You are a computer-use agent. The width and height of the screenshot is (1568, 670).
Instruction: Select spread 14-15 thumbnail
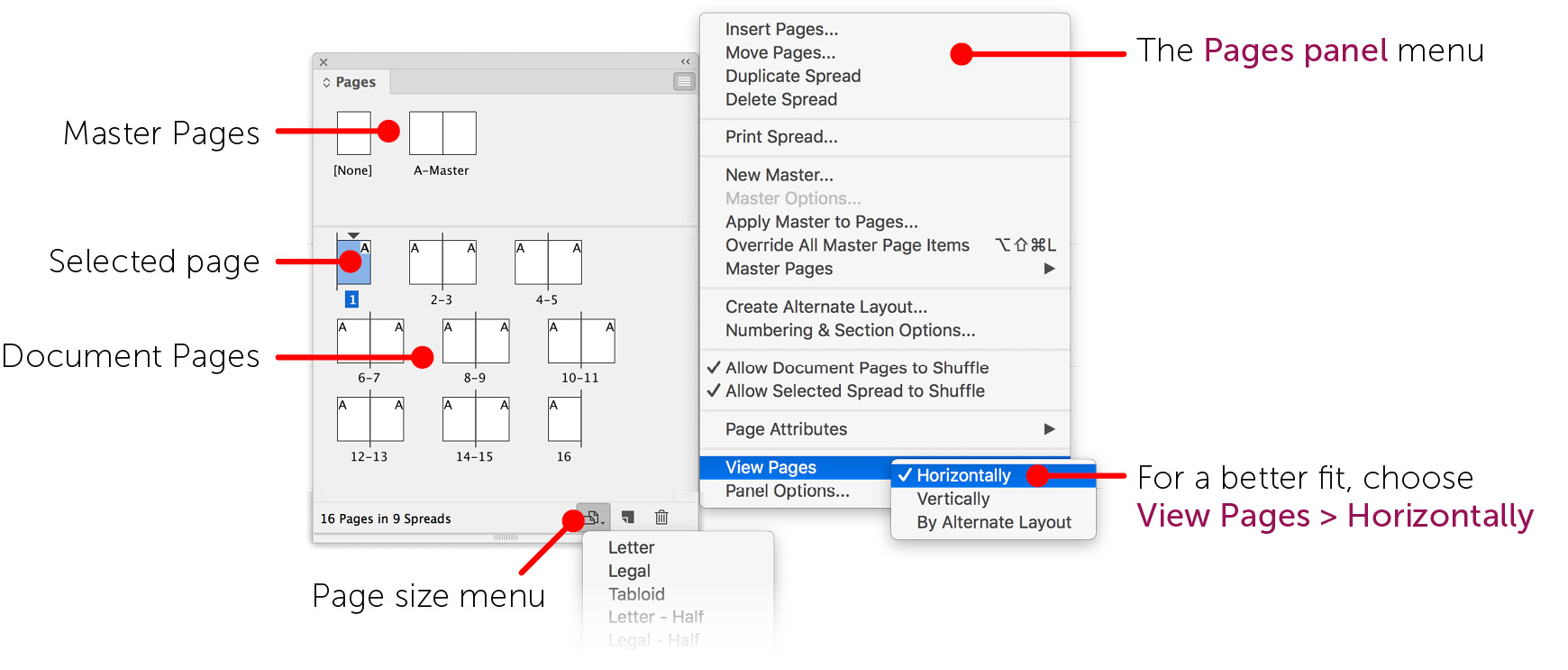tap(476, 419)
